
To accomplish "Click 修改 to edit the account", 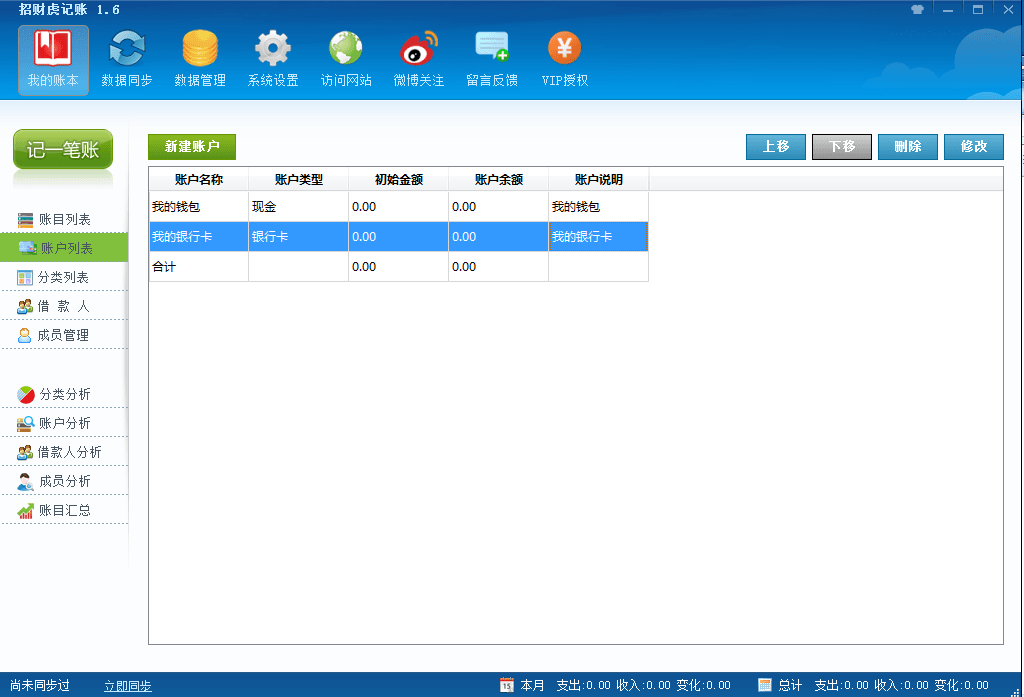I will 973,146.
